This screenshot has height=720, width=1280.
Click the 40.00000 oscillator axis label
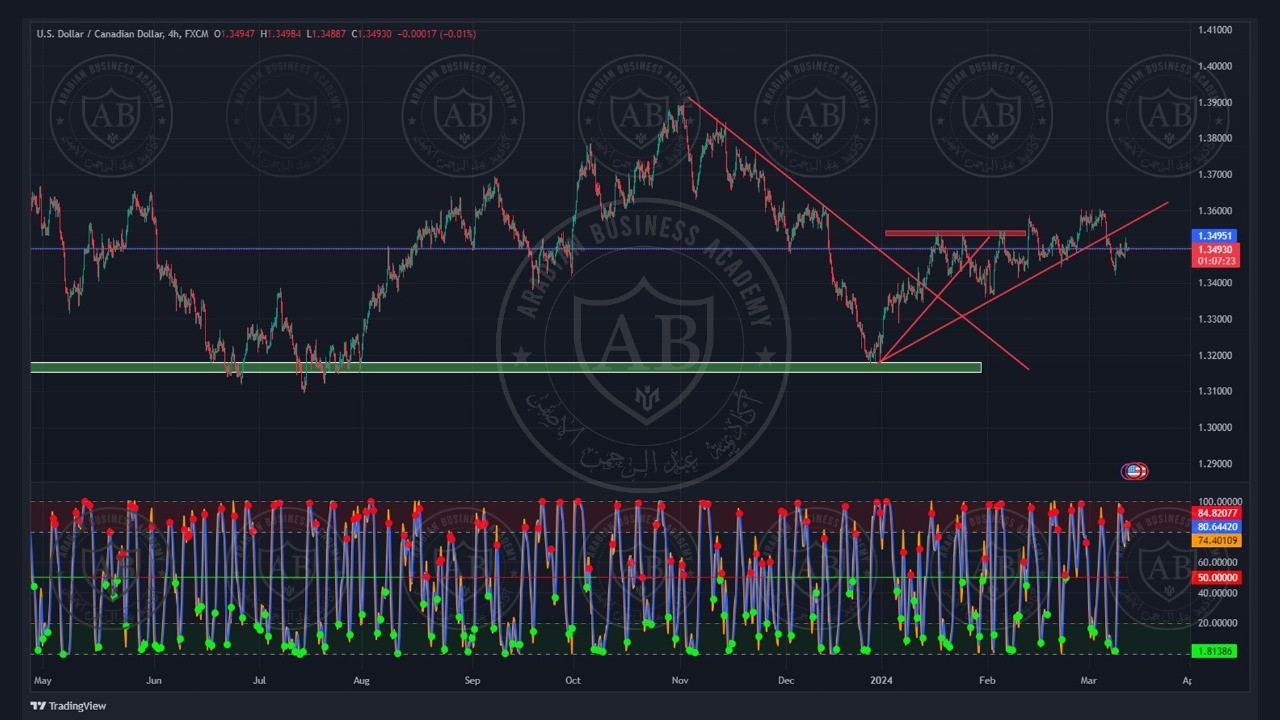click(1216, 593)
